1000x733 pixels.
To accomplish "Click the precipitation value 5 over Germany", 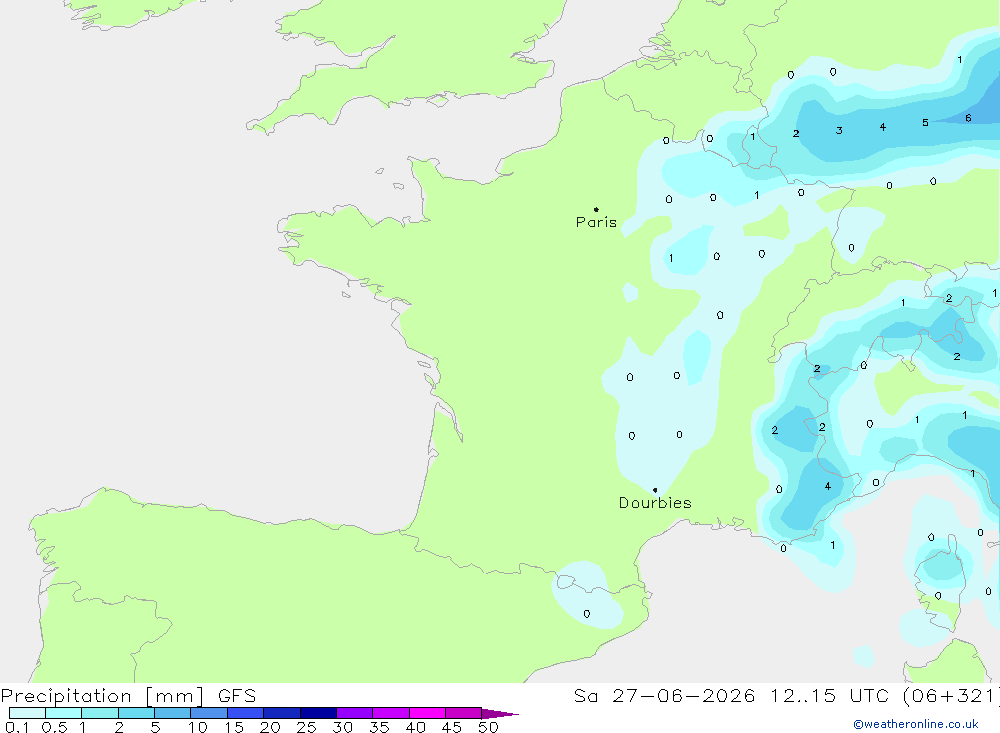I will click(x=925, y=122).
